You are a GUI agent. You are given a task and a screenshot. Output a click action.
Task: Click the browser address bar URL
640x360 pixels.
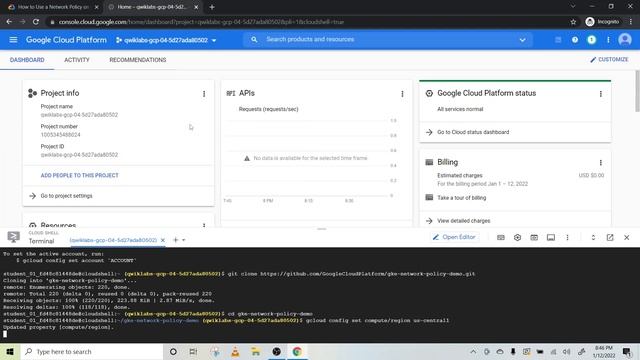point(201,22)
